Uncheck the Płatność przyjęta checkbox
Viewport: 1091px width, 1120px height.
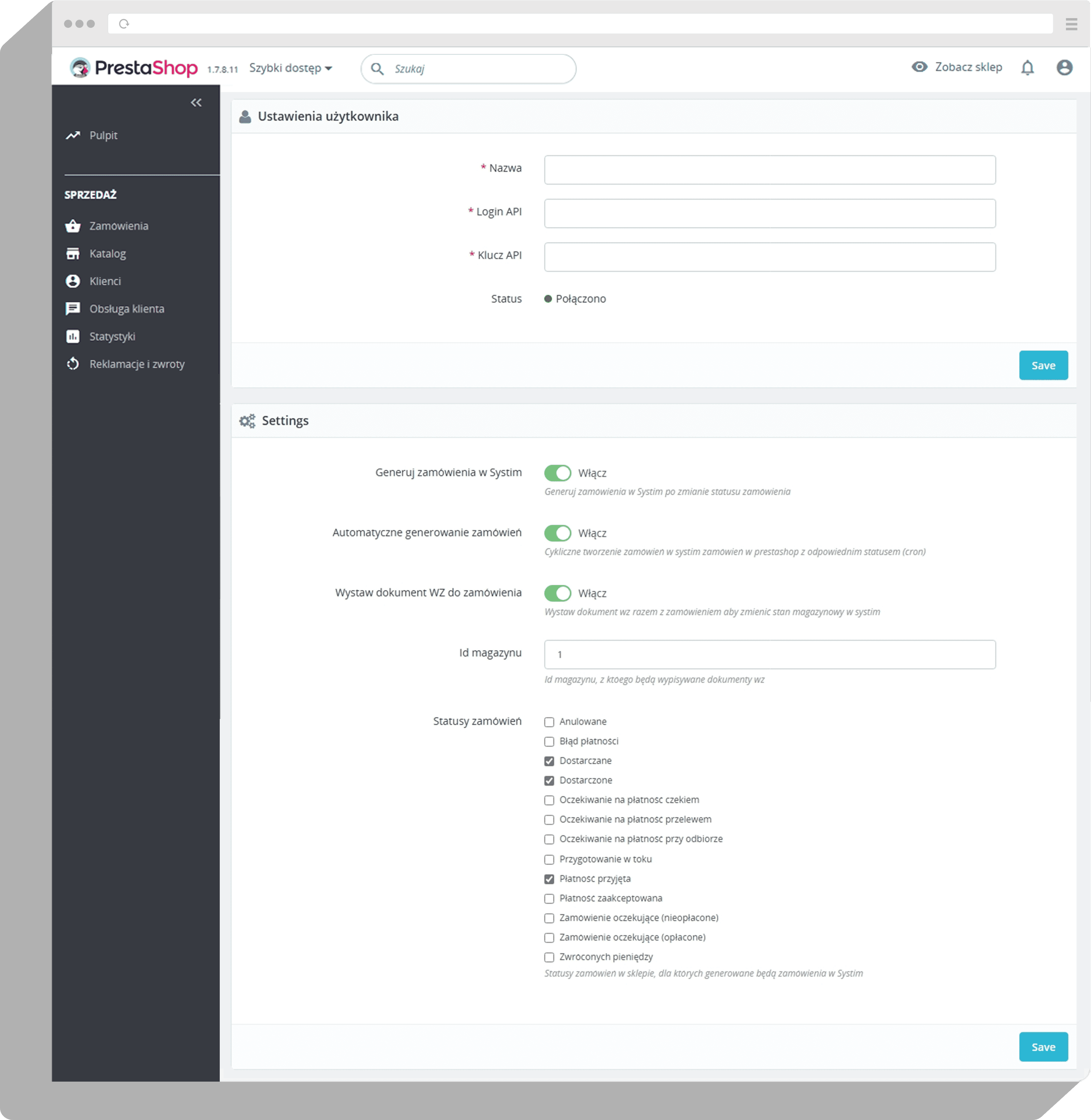tap(549, 879)
